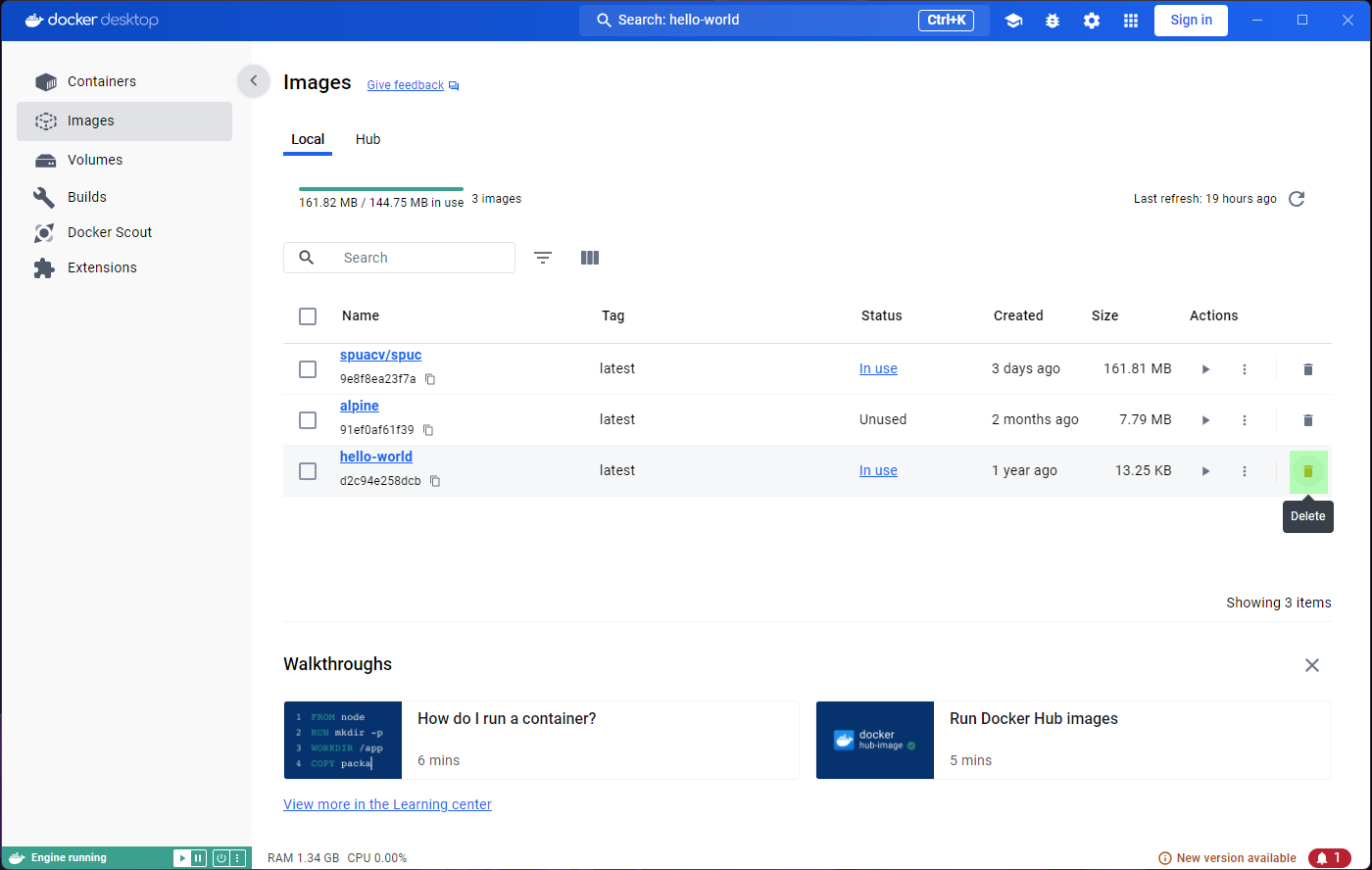Image resolution: width=1372 pixels, height=870 pixels.
Task: Select Images in the sidebar
Action: (124, 121)
